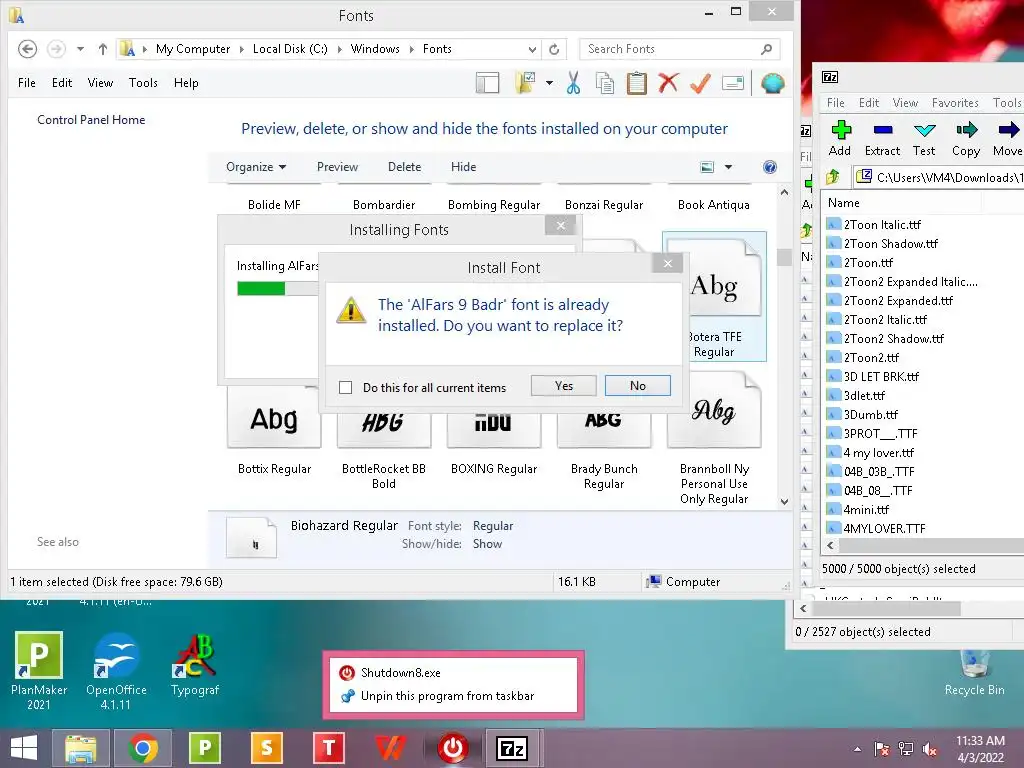The height and width of the screenshot is (768, 1024).
Task: Click the globe shell icon in Fonts toolbar
Action: tap(773, 83)
